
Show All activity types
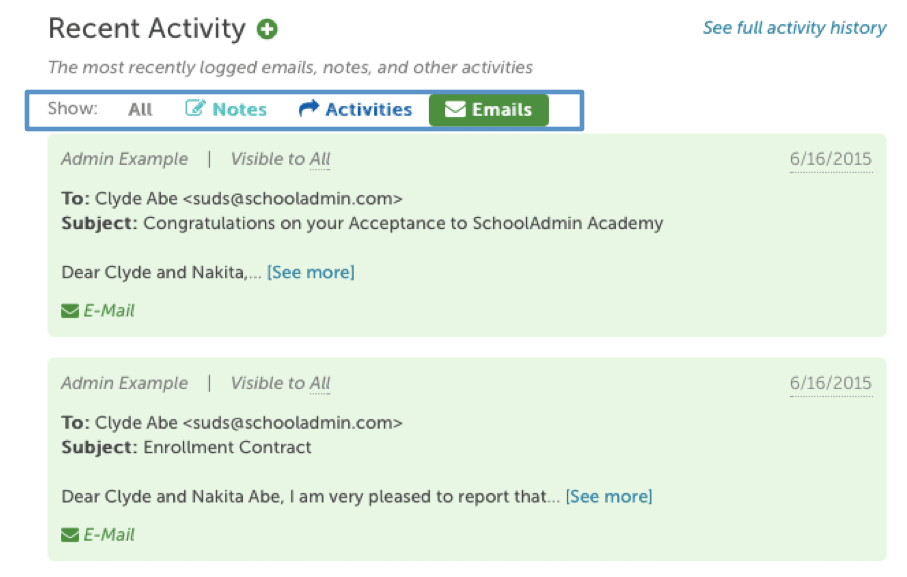[141, 109]
